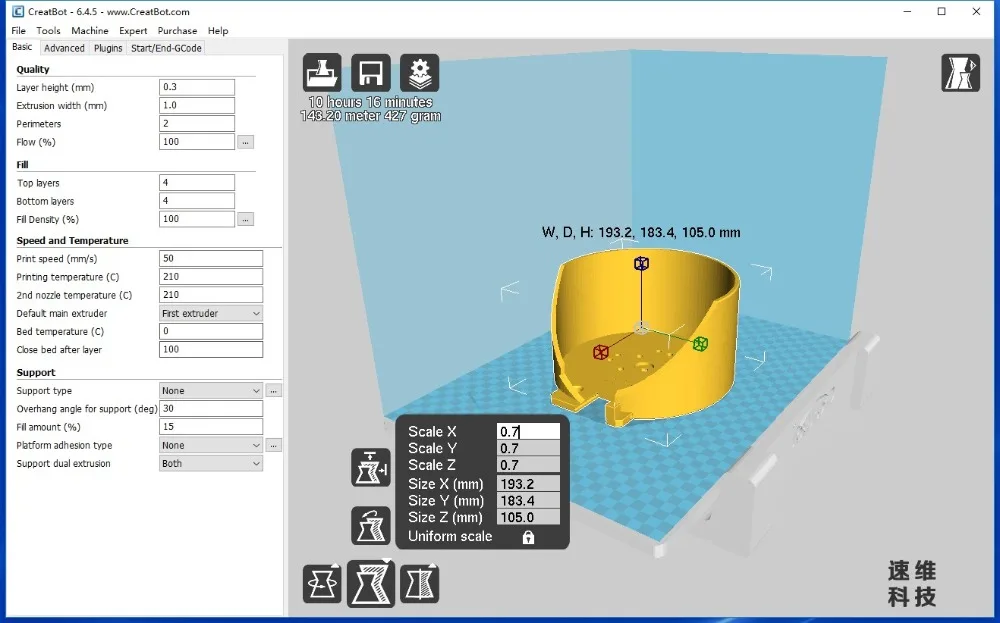Screen dimensions: 1000x623
Task: Click the Reset scale icon
Action: click(371, 525)
